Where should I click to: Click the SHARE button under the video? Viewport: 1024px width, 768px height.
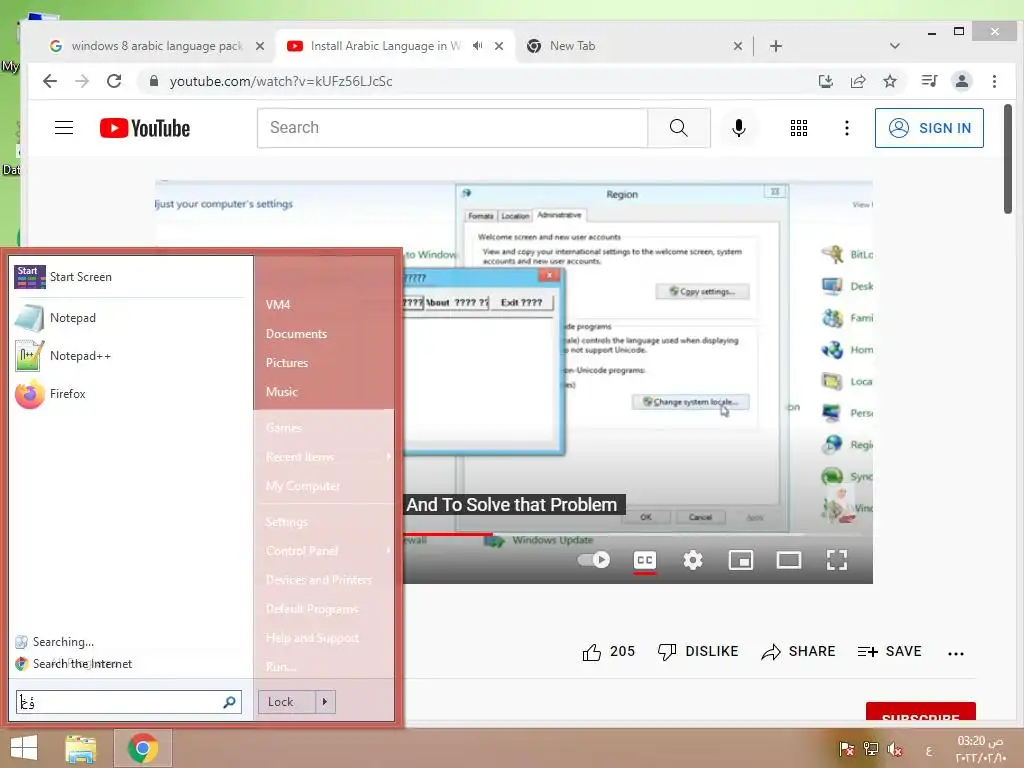(798, 652)
